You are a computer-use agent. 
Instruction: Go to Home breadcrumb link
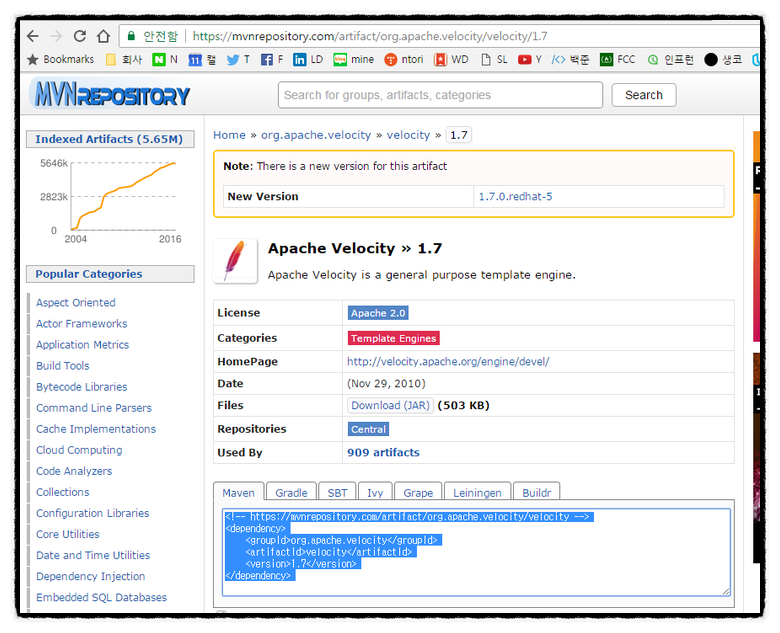229,135
